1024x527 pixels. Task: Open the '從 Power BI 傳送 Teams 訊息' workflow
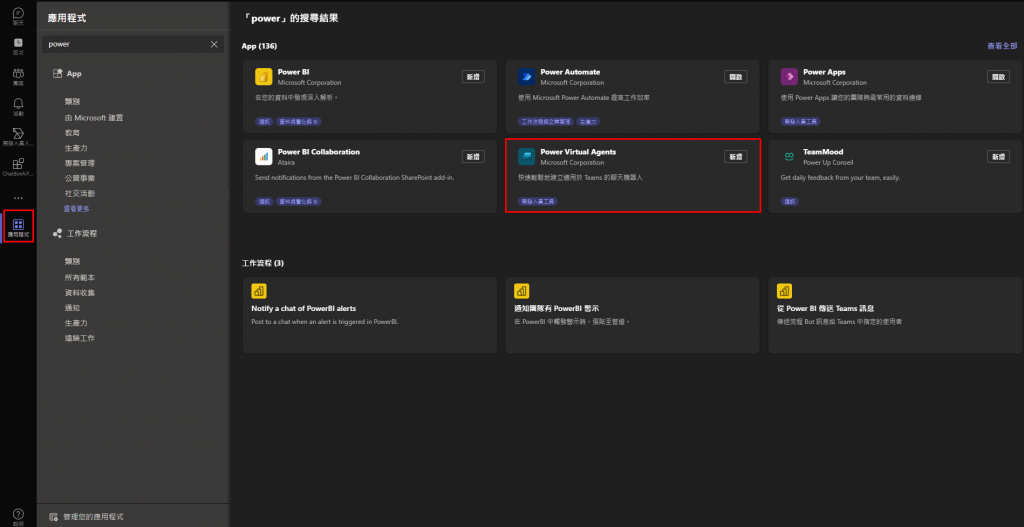[895, 315]
